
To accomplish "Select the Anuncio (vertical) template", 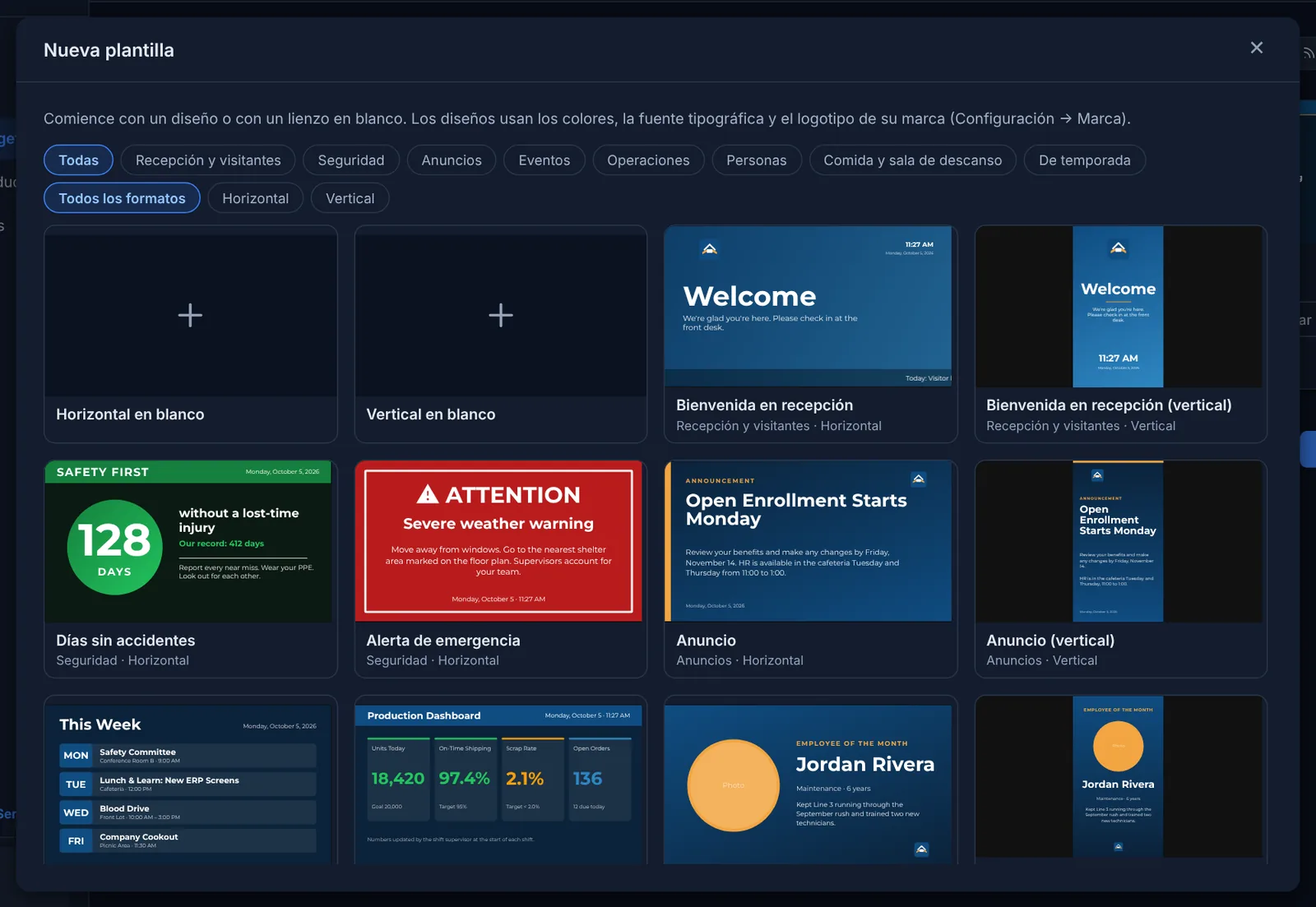I will (x=1120, y=569).
